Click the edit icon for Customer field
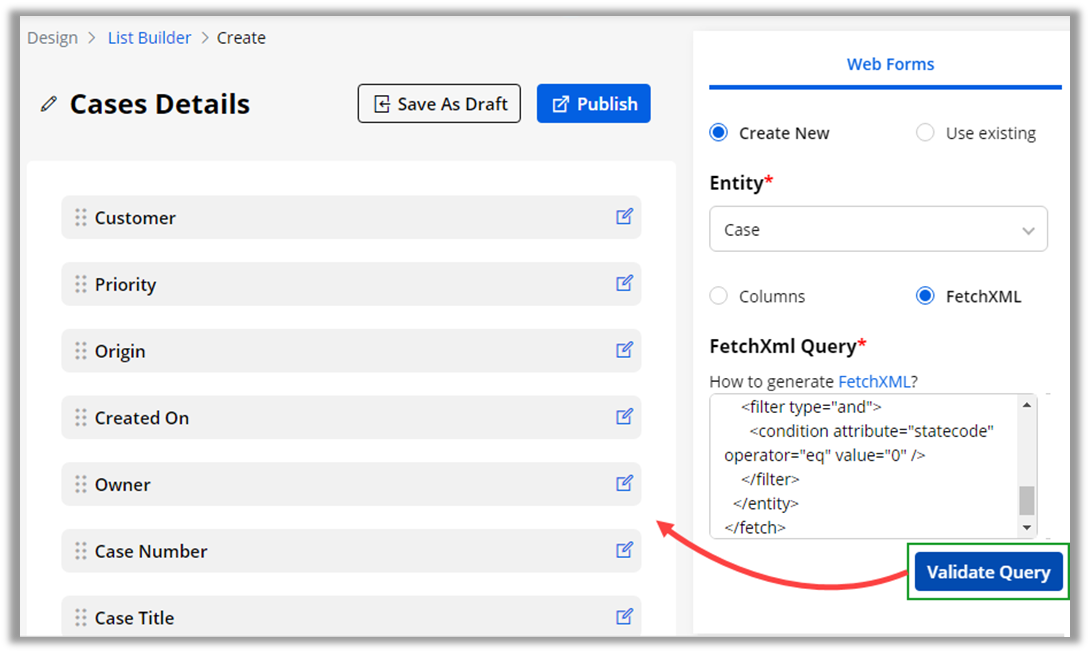This screenshot has height=653, width=1090. (624, 216)
